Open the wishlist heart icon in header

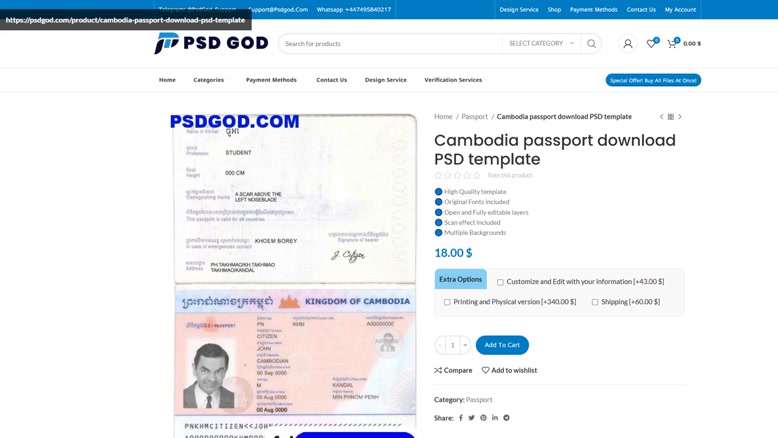651,44
